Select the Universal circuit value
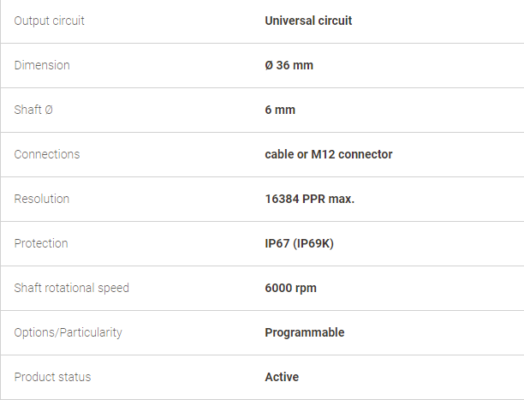Image resolution: width=524 pixels, height=400 pixels. [308, 21]
